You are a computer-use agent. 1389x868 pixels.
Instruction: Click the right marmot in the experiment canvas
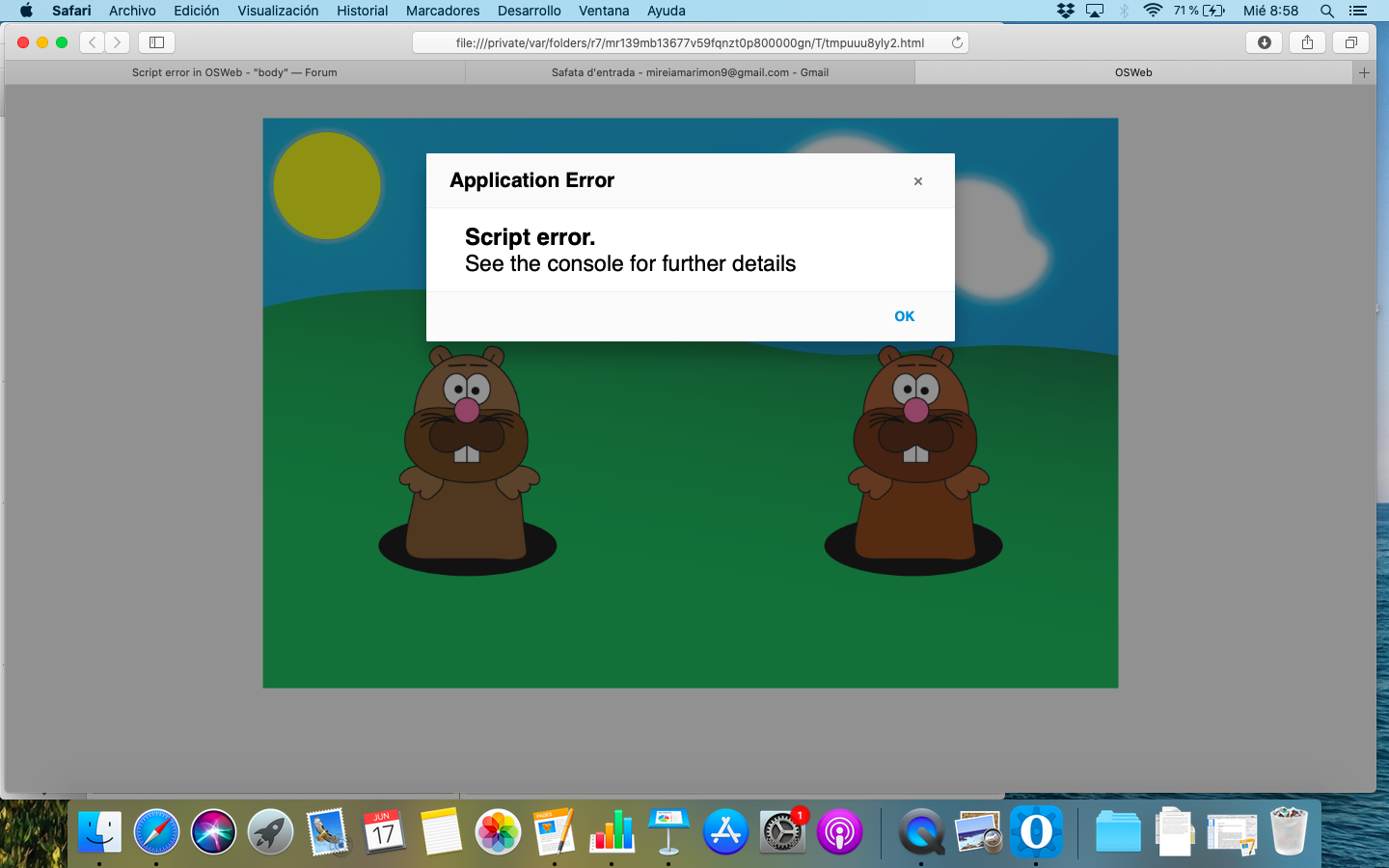[x=916, y=453]
